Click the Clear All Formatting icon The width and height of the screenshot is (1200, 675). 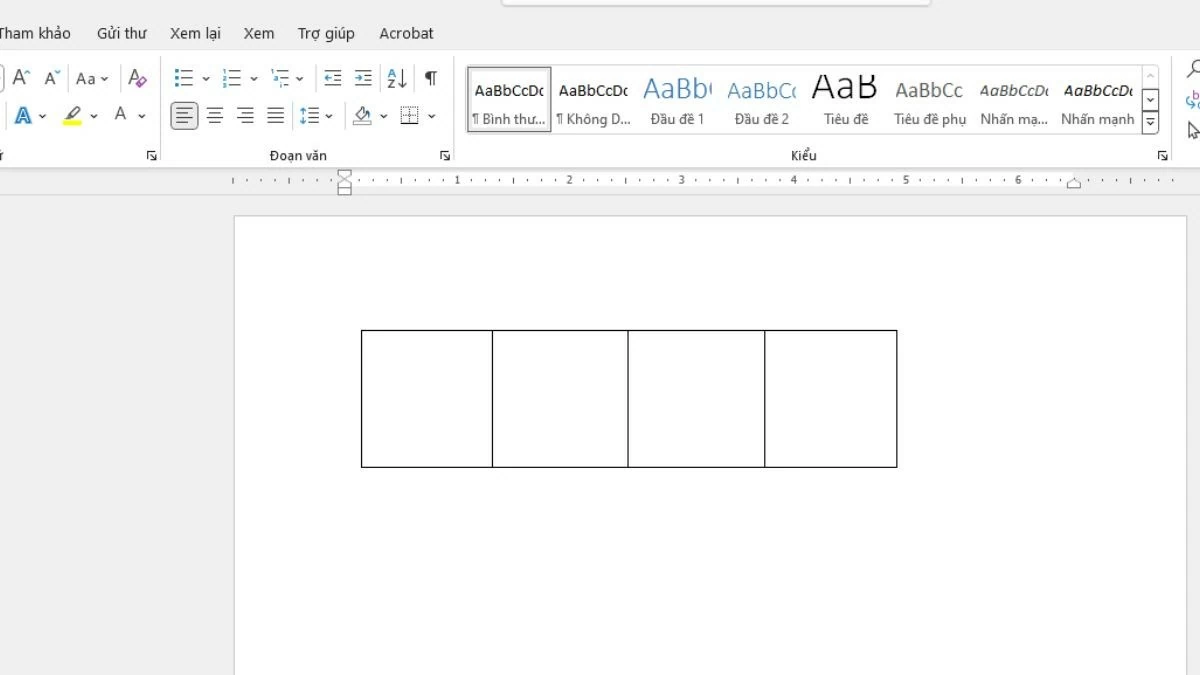click(x=138, y=78)
